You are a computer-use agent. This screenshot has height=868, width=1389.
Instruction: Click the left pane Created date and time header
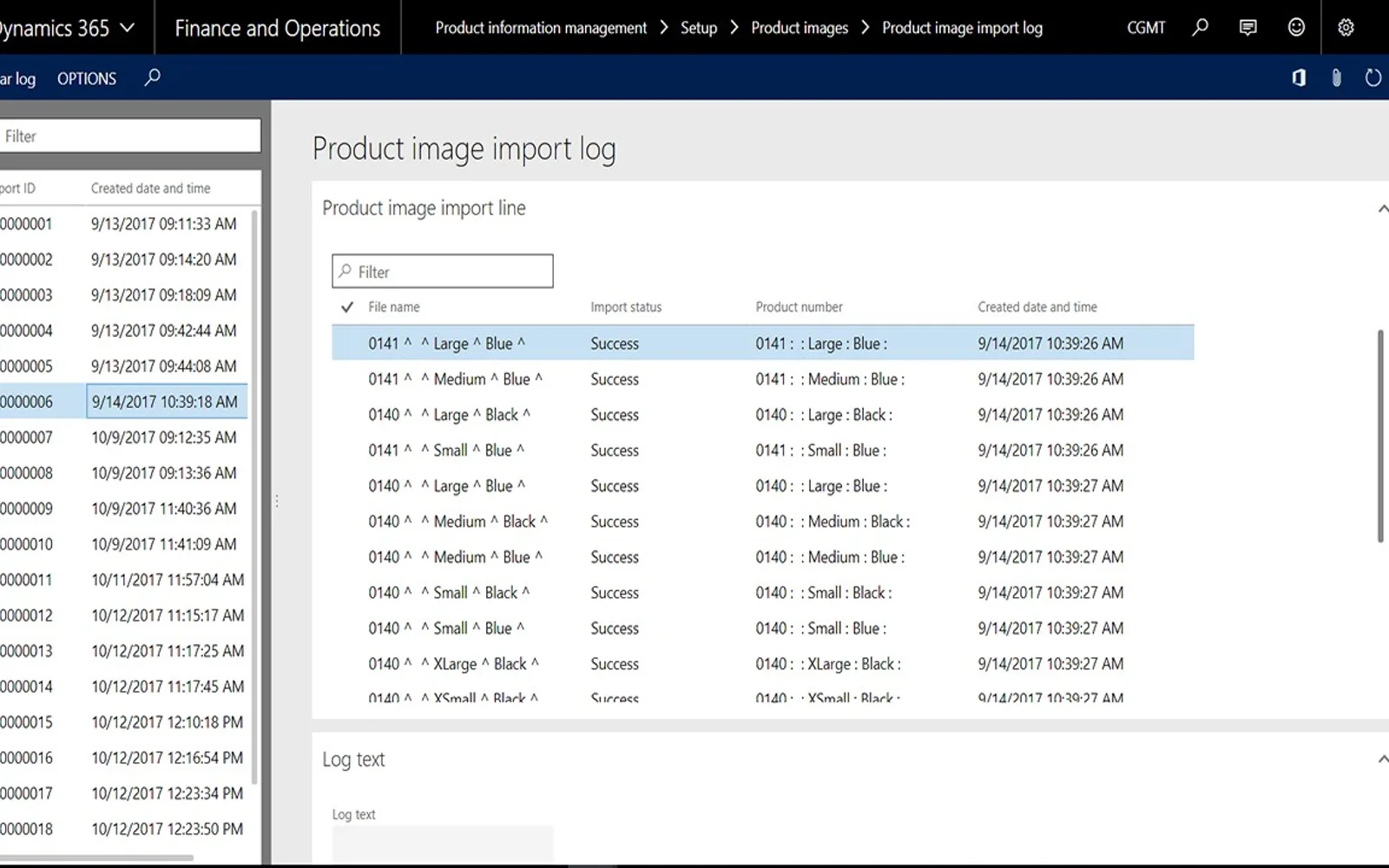pos(151,188)
